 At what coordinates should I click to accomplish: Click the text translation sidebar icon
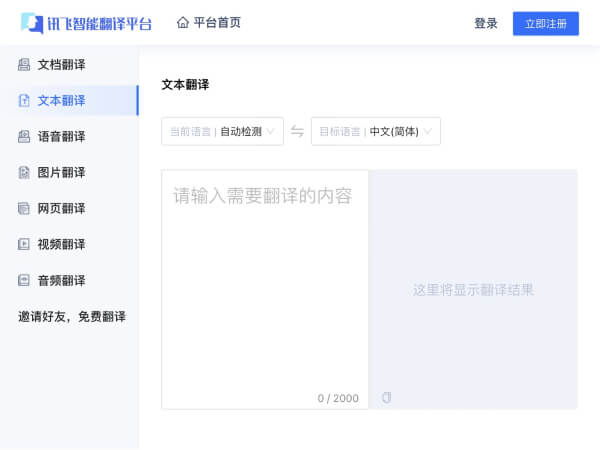24,101
